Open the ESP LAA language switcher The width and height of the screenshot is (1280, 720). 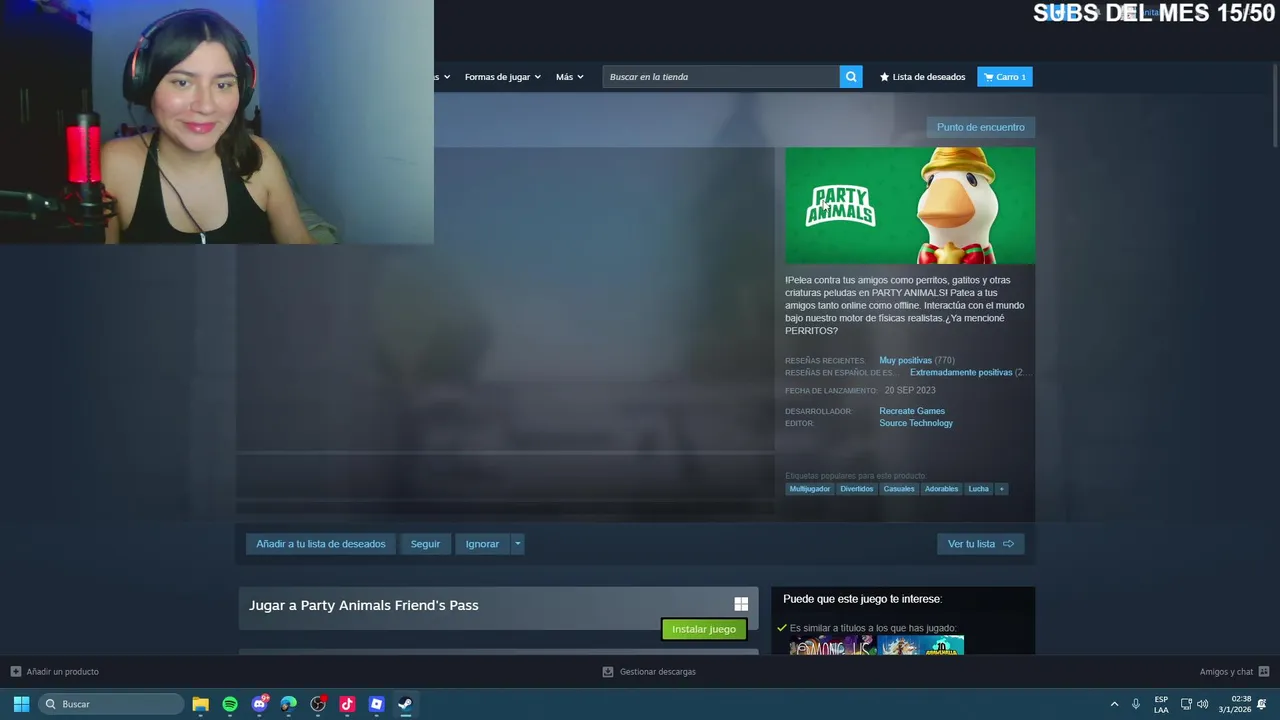point(1161,704)
